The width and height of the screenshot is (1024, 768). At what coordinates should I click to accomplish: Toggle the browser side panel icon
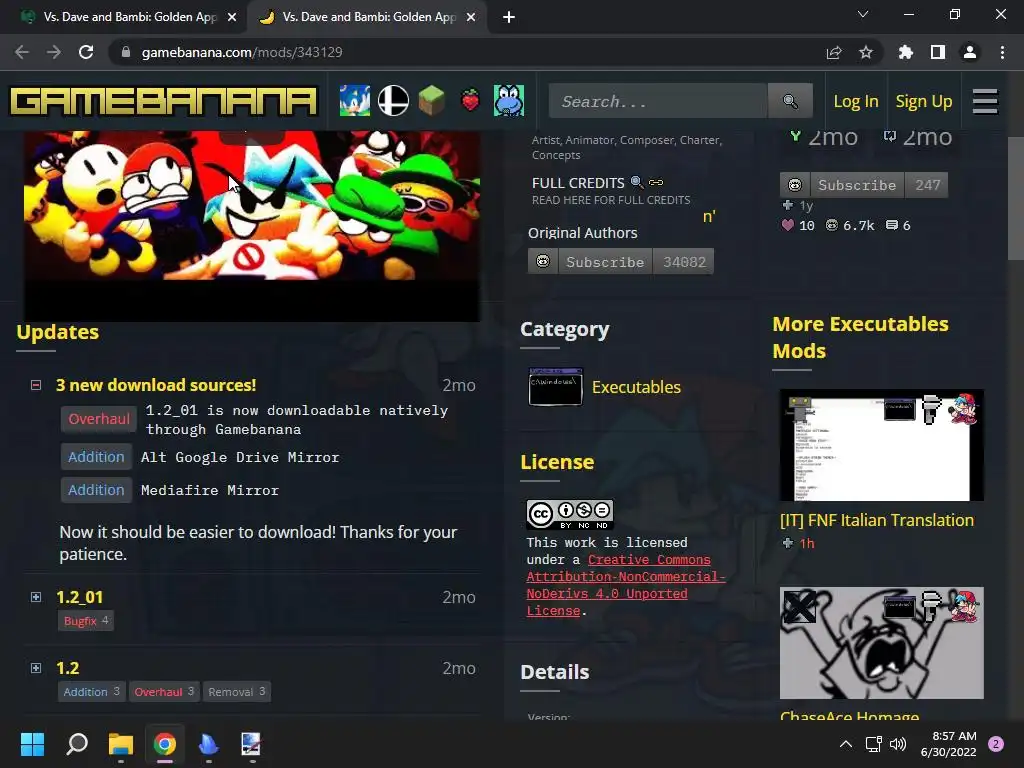tap(938, 52)
